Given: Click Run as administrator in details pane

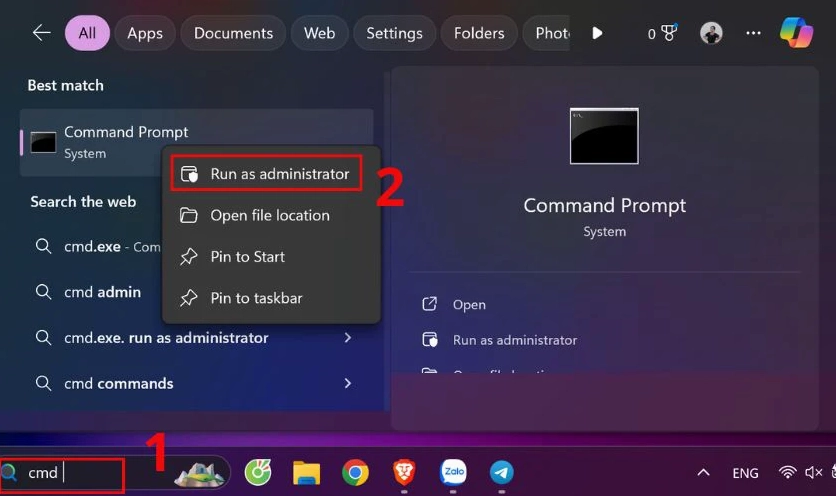Looking at the screenshot, I should [515, 340].
